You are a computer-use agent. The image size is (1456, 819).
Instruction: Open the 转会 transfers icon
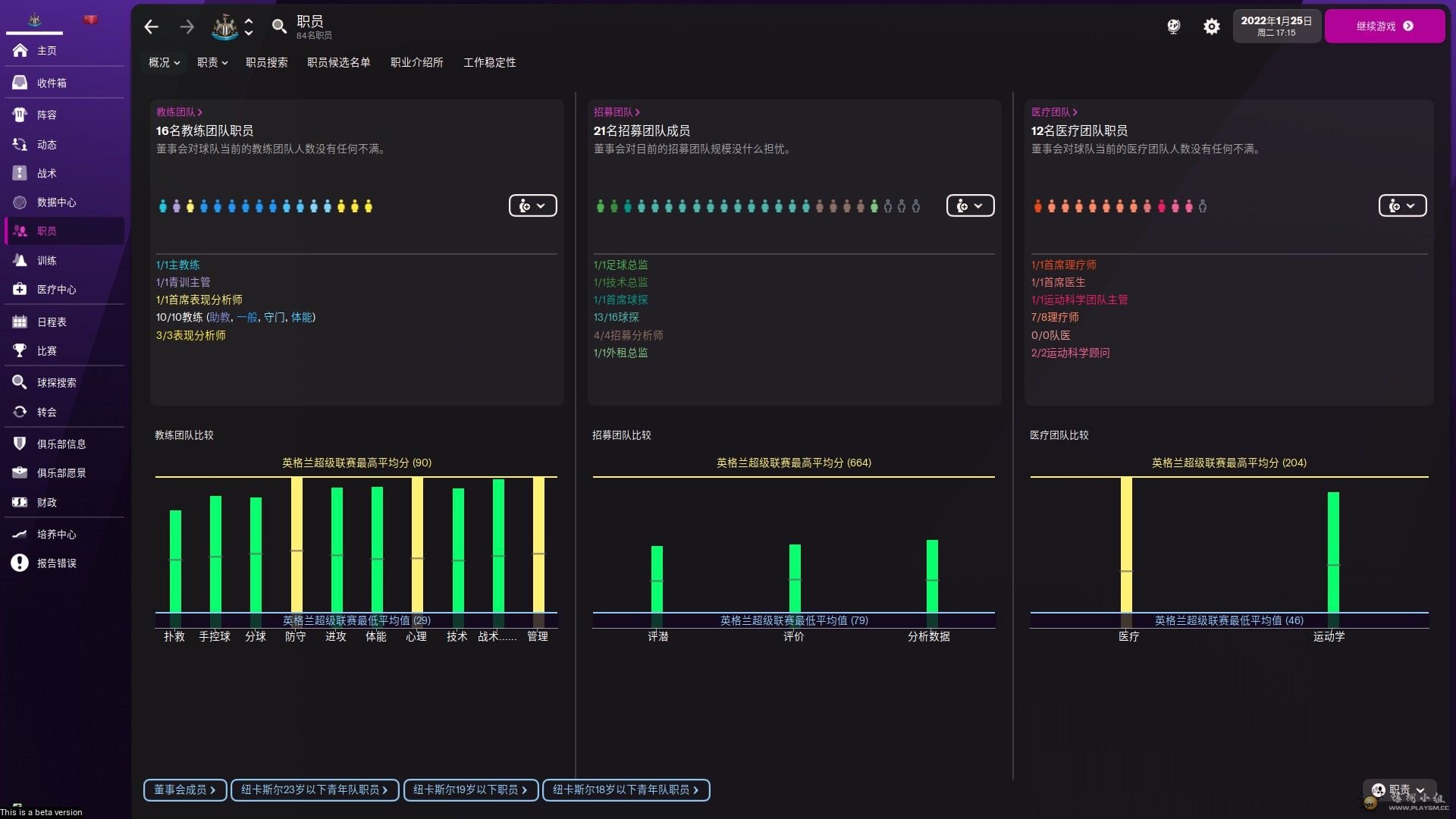click(x=20, y=412)
